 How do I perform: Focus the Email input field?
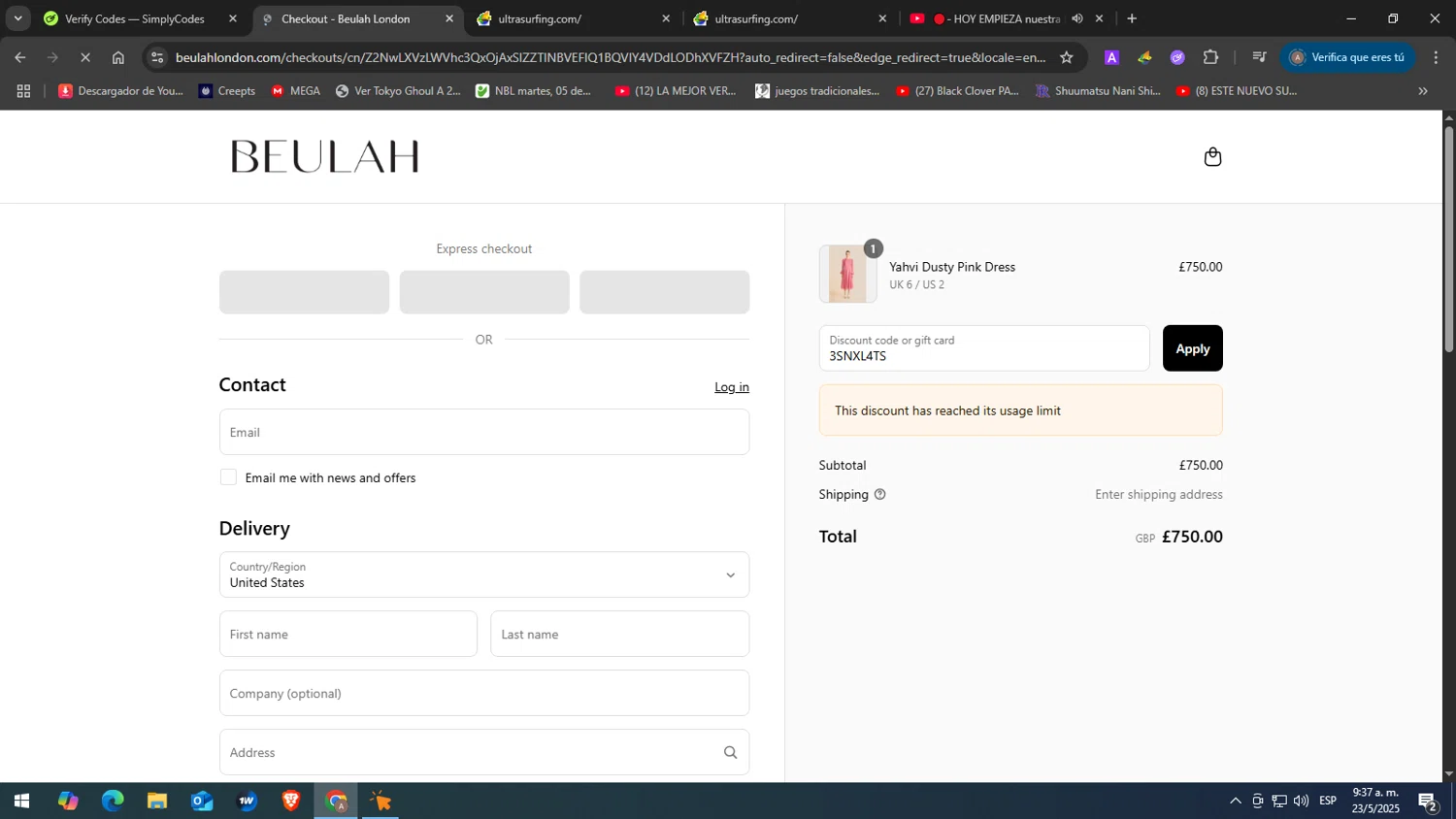click(484, 432)
